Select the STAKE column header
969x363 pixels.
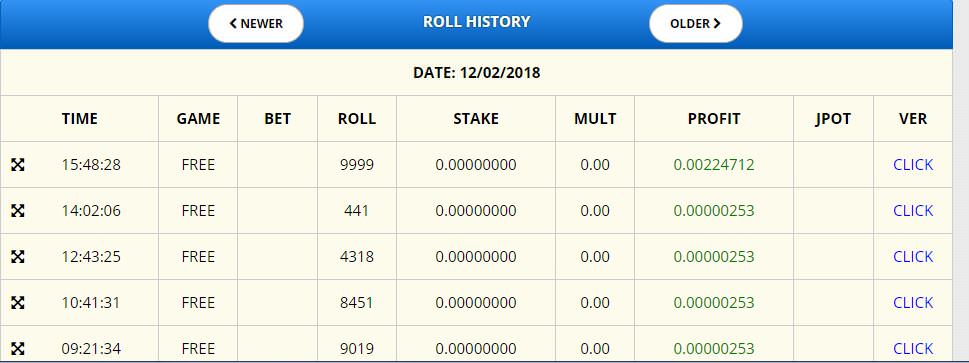(476, 119)
